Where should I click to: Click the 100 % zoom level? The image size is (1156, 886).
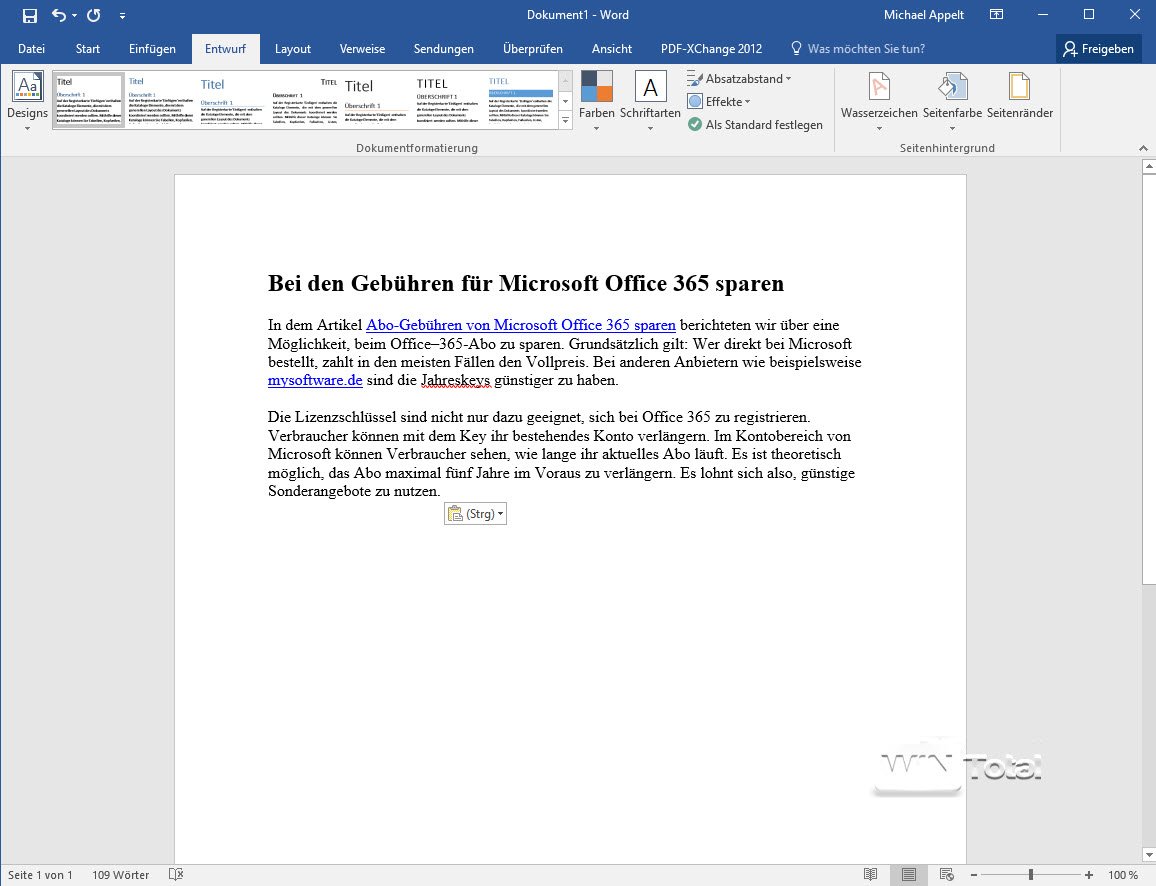point(1123,875)
